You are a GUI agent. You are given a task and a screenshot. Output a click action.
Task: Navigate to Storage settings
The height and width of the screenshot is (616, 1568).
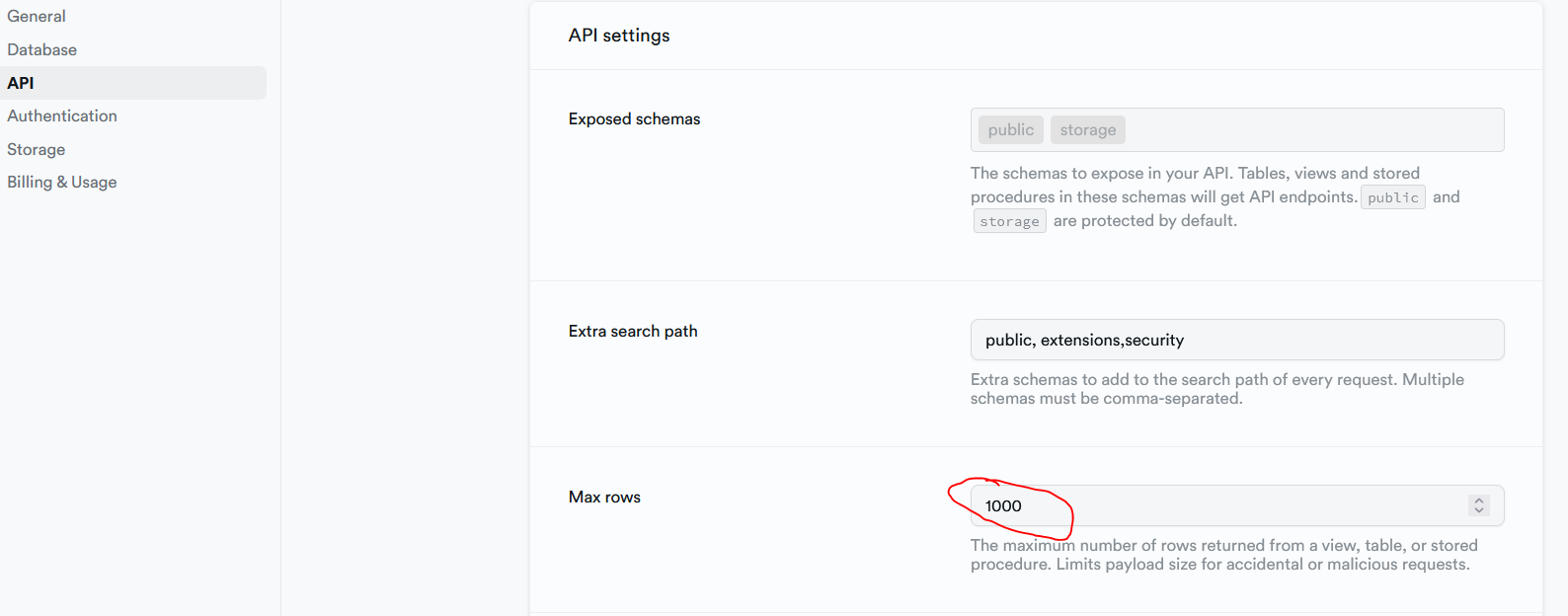(x=37, y=149)
